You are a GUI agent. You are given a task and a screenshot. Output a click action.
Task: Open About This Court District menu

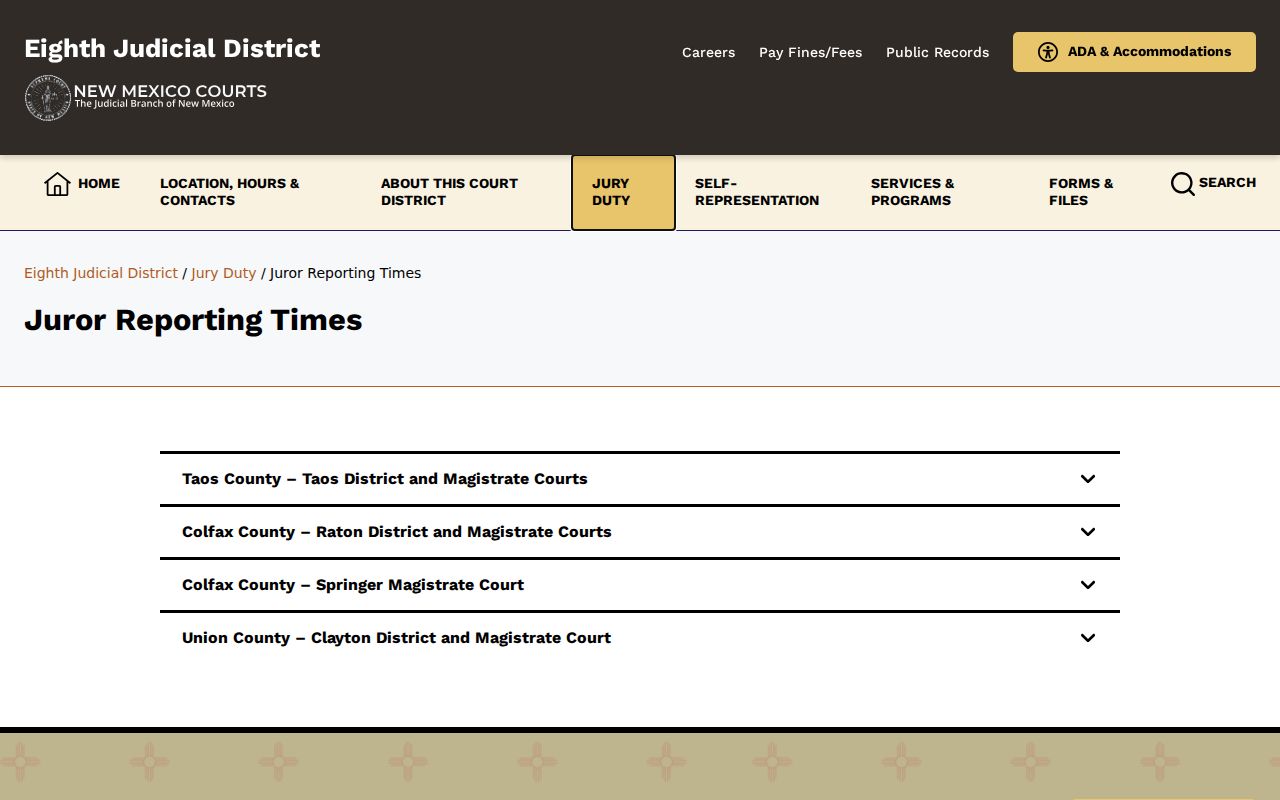coord(449,192)
